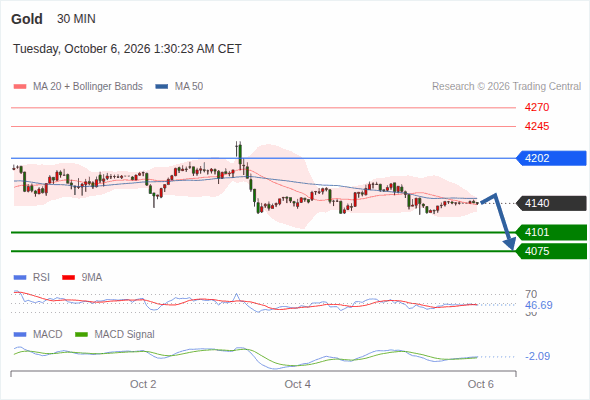Viewport: 590px width, 400px height.
Task: Click the blue 4202 pivot price tag
Action: click(551, 158)
